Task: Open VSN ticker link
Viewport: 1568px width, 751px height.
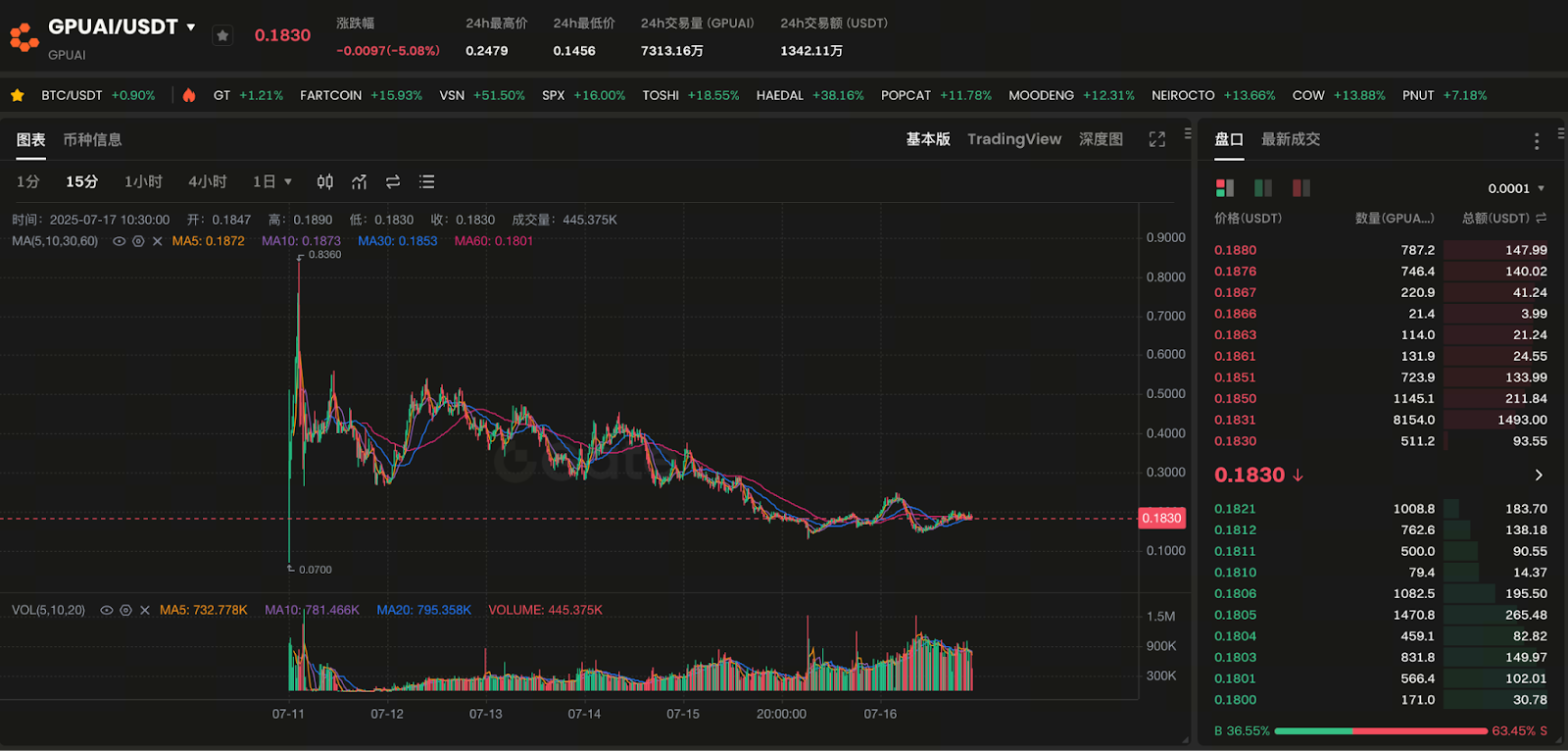Action: [482, 95]
